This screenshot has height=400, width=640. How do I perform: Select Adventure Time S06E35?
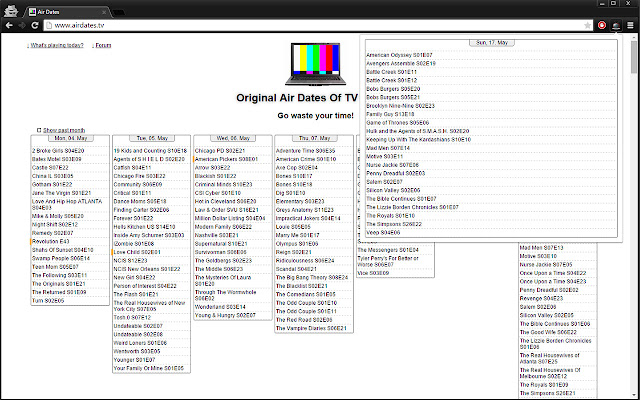pos(306,151)
